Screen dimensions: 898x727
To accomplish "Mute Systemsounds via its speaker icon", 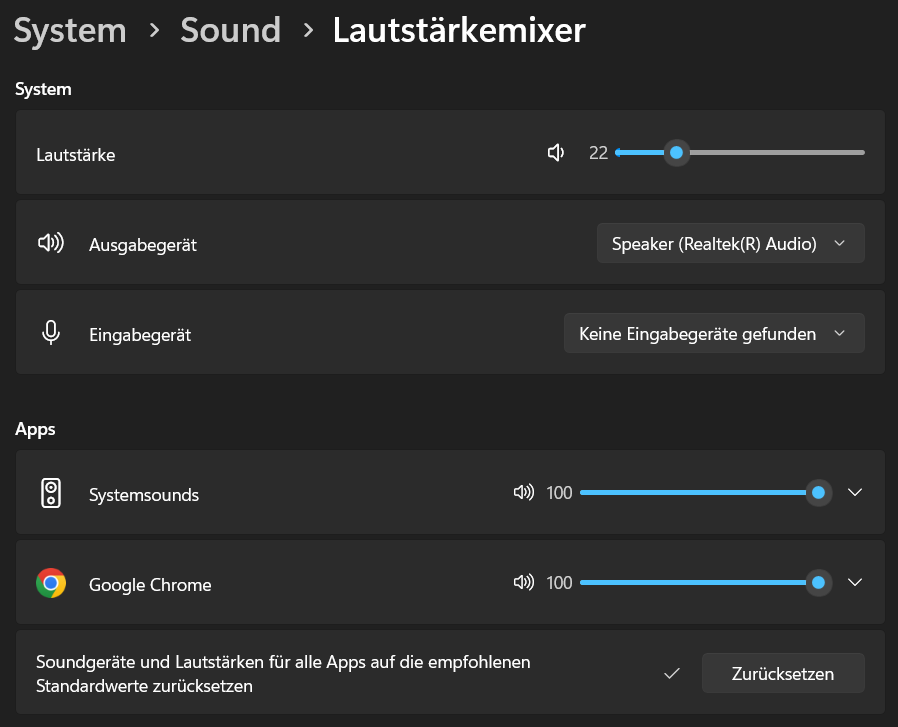I will [523, 493].
